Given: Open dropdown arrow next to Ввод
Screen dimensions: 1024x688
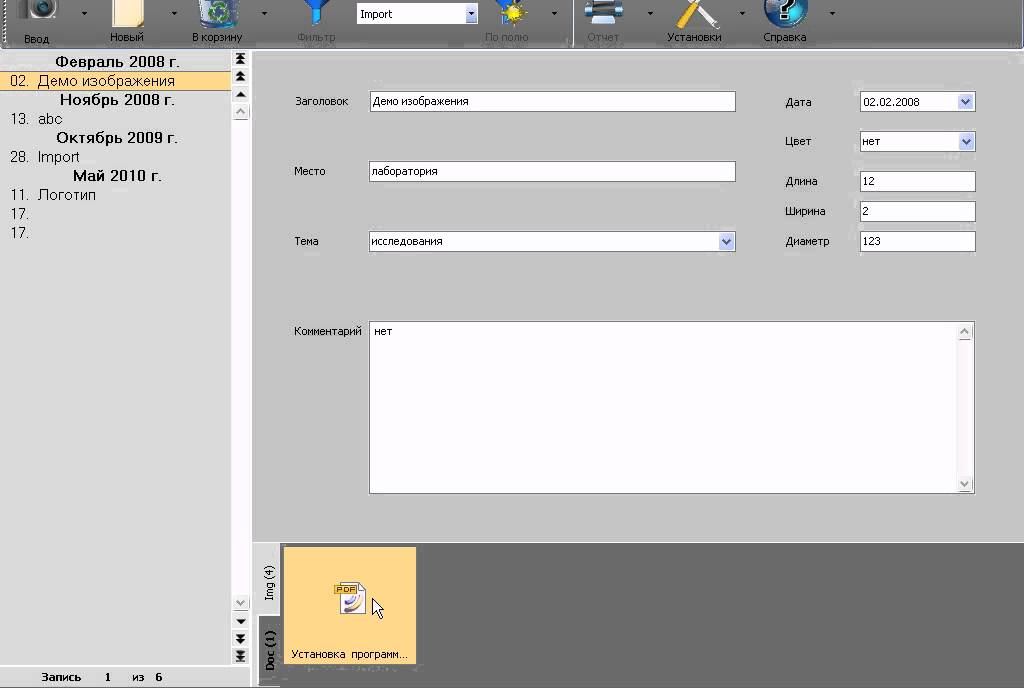Looking at the screenshot, I should pyautogui.click(x=84, y=13).
